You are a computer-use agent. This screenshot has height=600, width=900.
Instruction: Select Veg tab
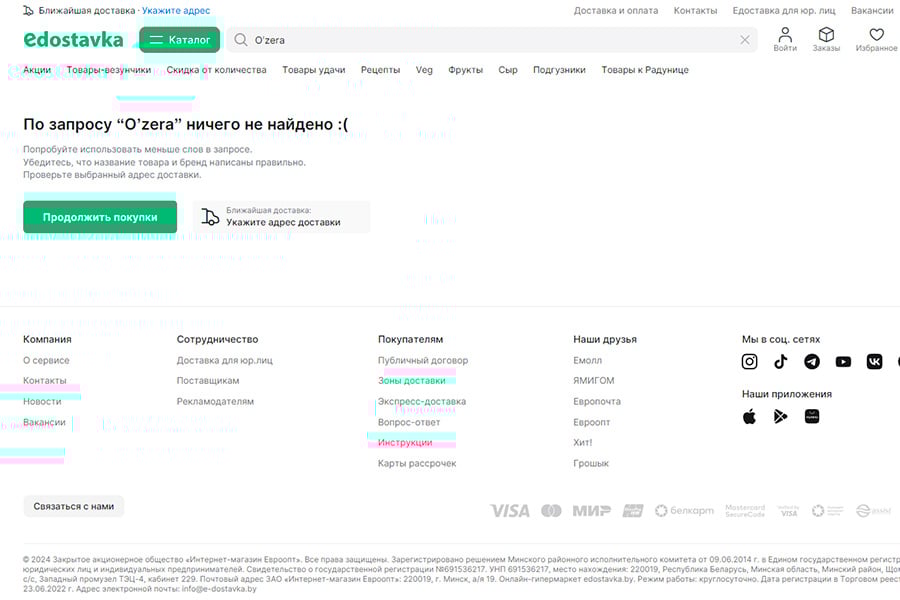click(x=424, y=69)
